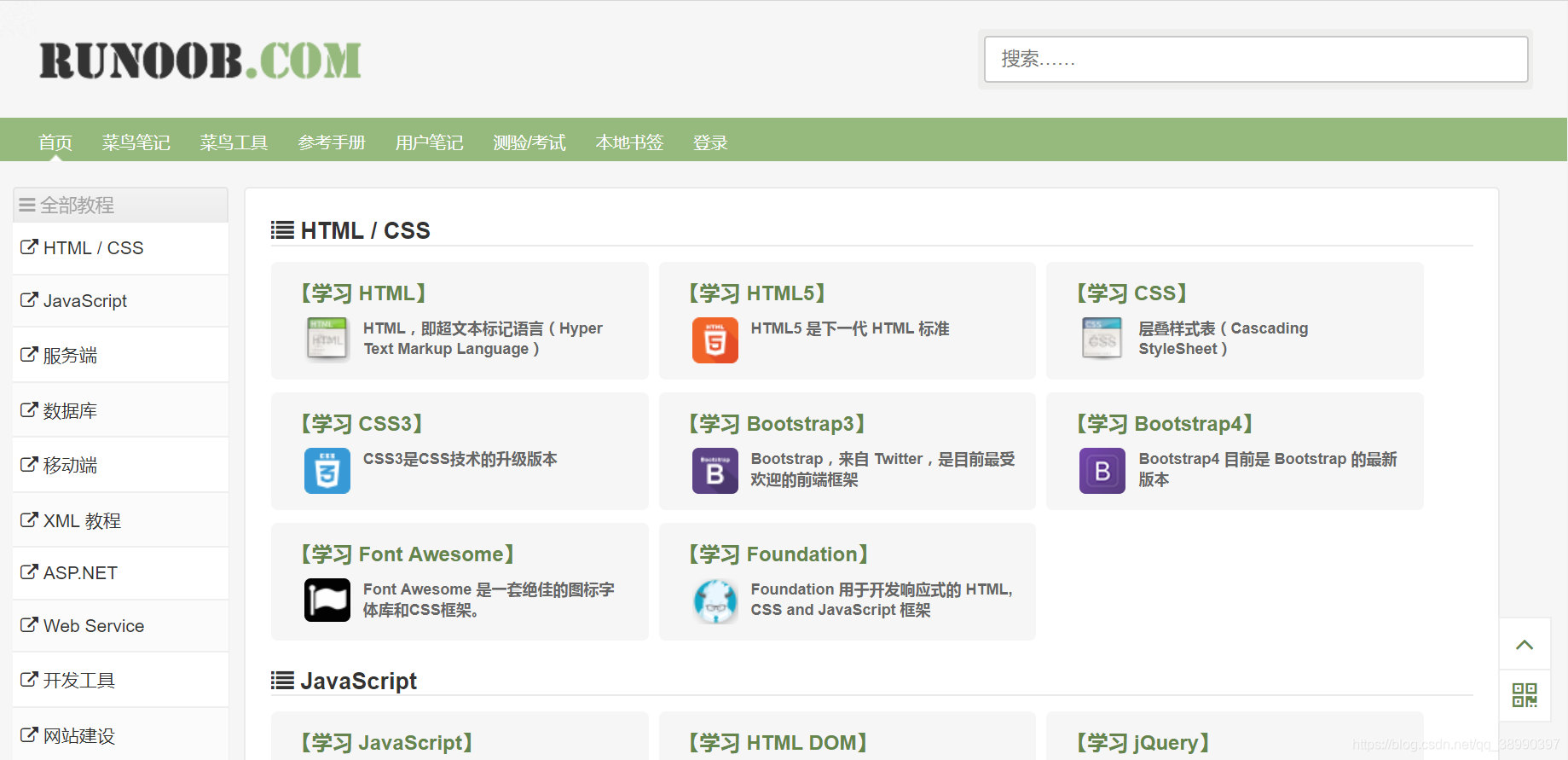Viewport: 1568px width, 760px height.
Task: Select 服务端 in sidebar
Action: pos(120,355)
